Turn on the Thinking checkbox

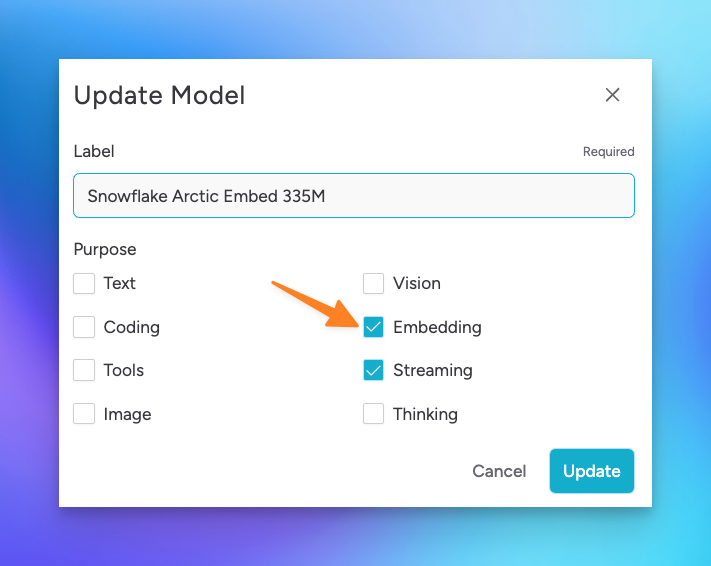point(374,414)
